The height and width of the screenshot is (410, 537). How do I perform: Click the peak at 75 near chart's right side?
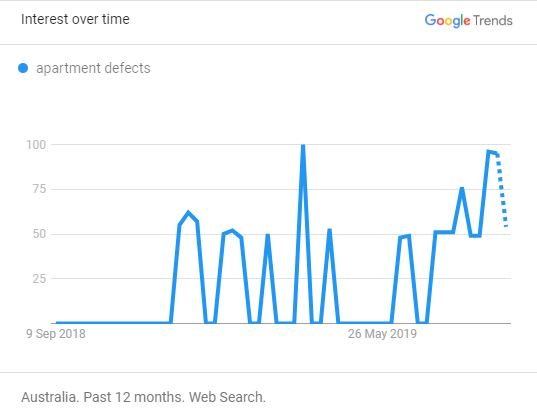pyautogui.click(x=462, y=189)
